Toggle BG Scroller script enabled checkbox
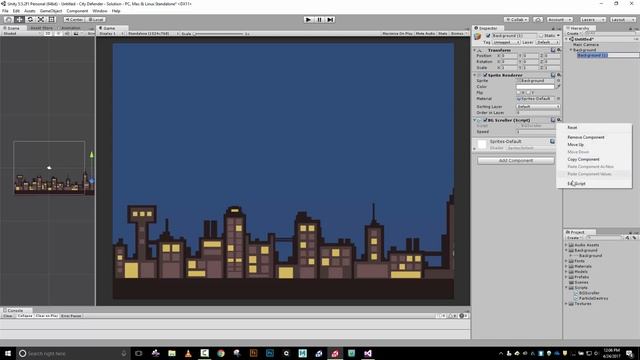Image resolution: width=640 pixels, height=360 pixels. pyautogui.click(x=485, y=120)
